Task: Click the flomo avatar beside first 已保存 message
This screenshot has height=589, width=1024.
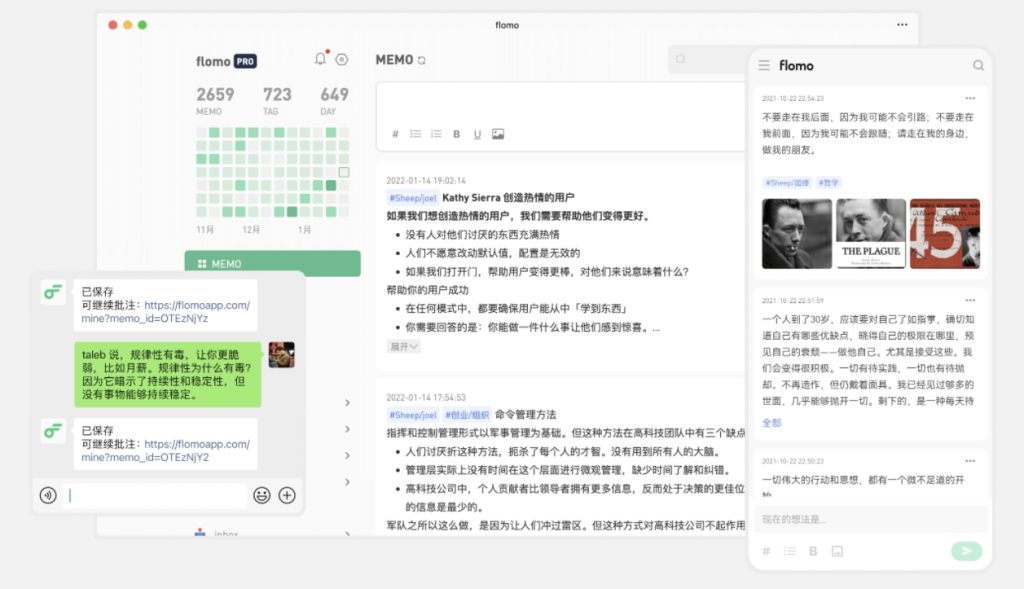Action: pyautogui.click(x=53, y=292)
